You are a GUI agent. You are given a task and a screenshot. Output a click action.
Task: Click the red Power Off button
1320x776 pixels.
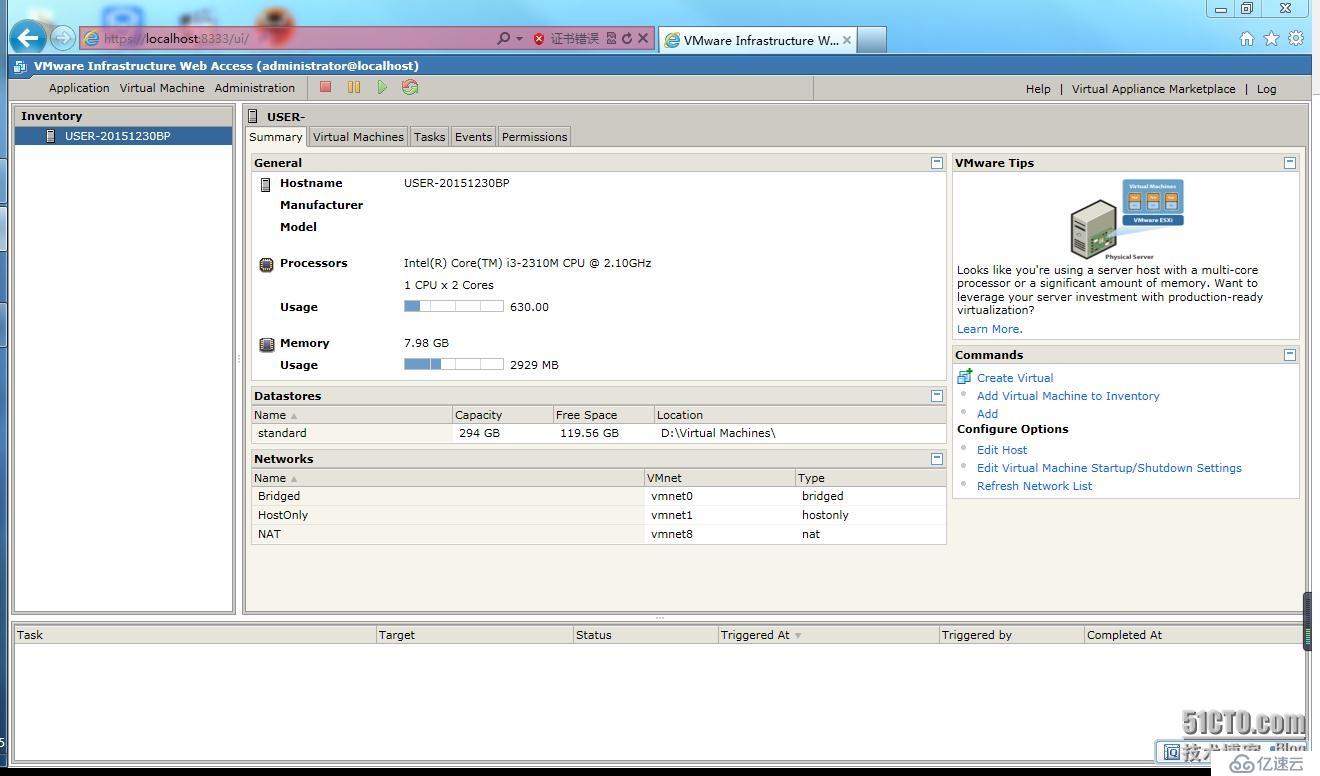click(325, 87)
